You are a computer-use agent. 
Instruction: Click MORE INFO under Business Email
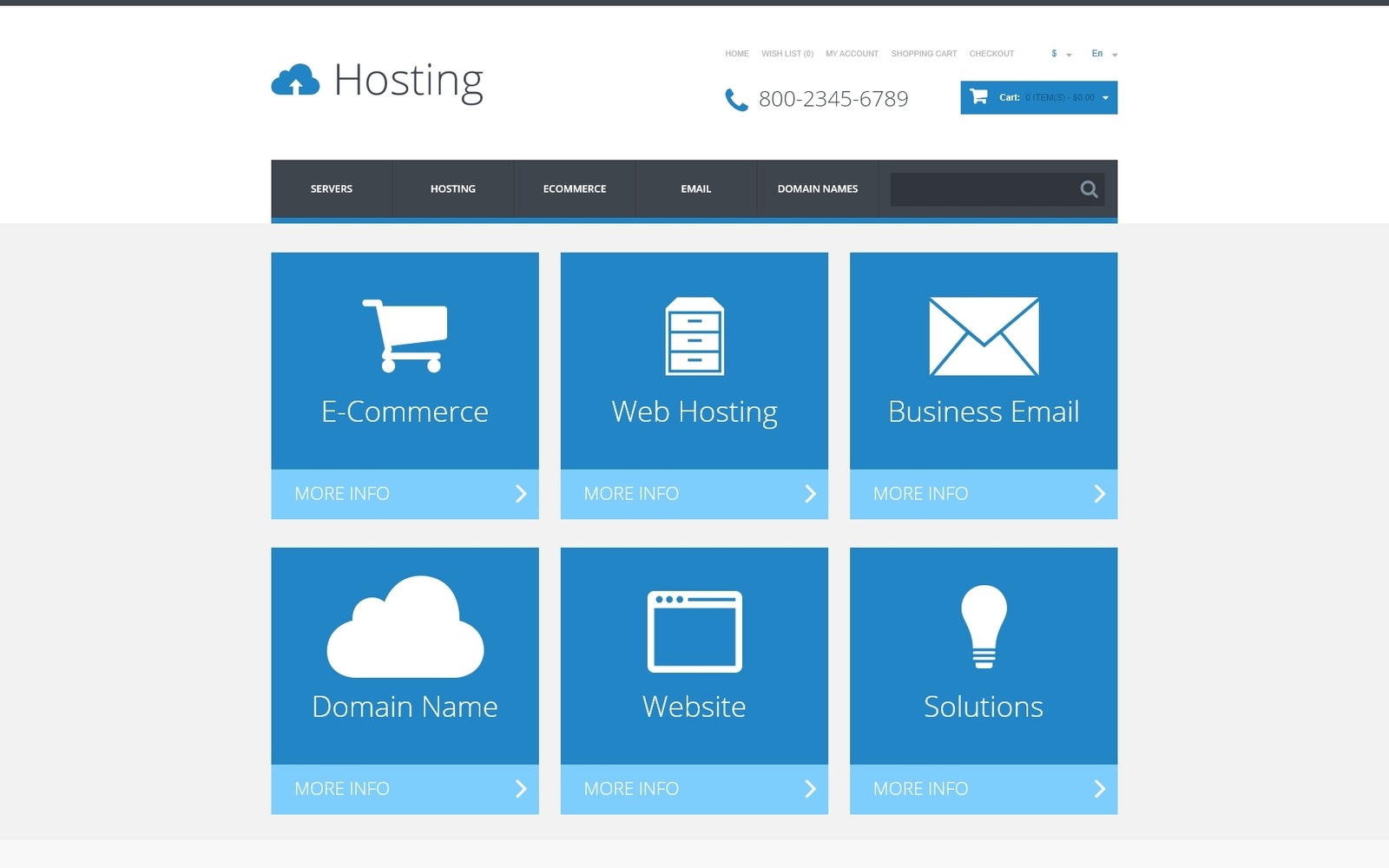(919, 494)
